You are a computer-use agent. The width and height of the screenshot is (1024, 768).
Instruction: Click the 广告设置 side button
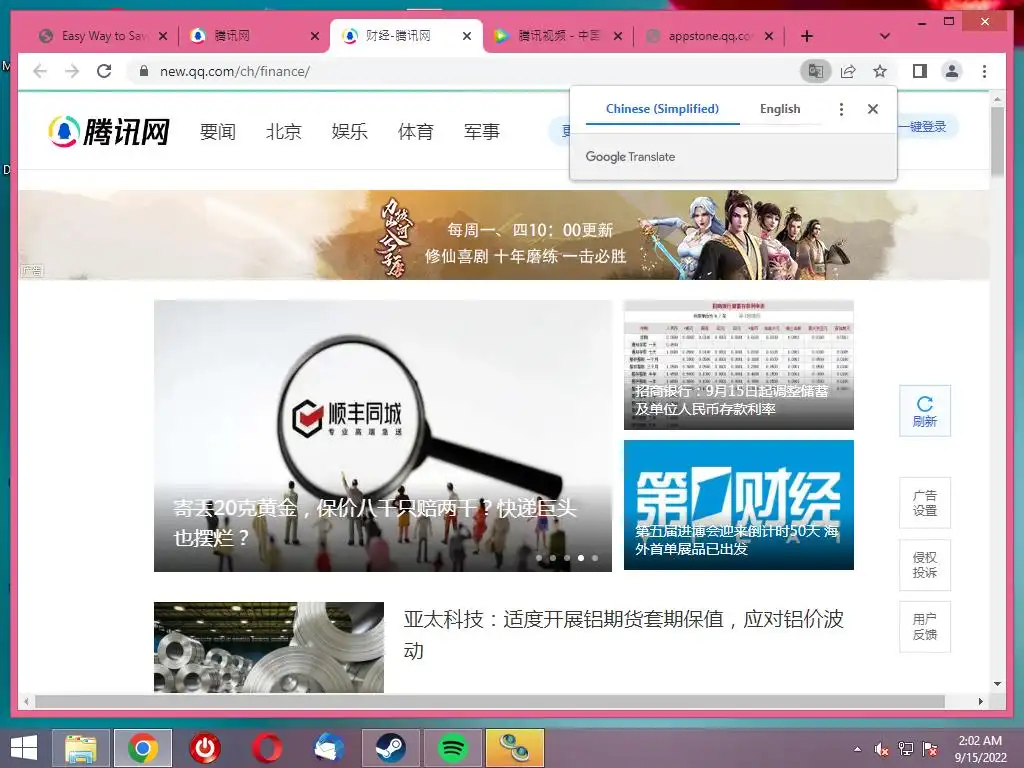[925, 503]
